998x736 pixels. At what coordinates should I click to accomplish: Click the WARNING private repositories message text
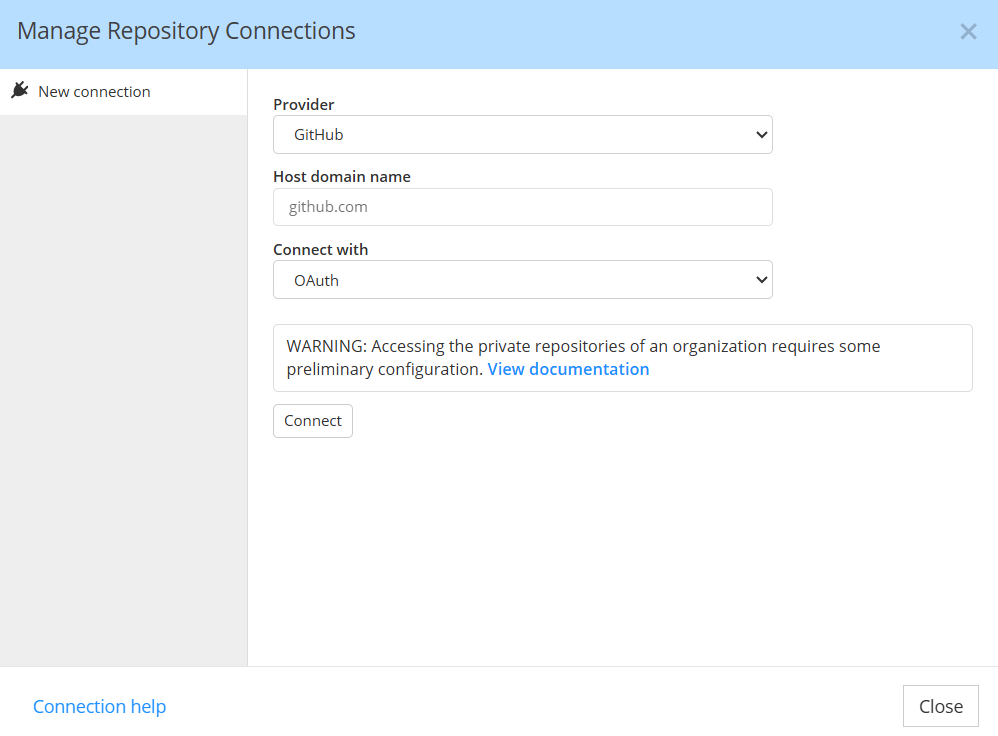583,357
